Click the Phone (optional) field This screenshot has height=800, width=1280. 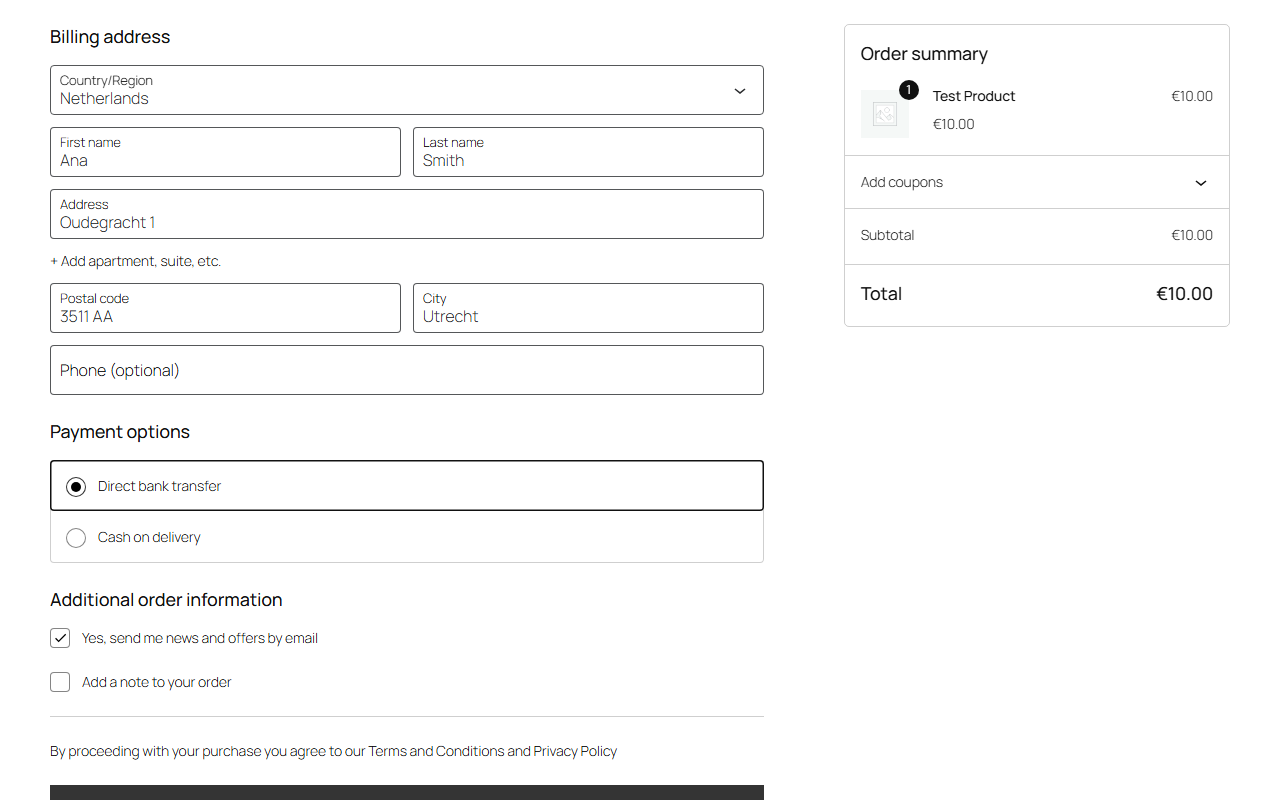pos(407,370)
